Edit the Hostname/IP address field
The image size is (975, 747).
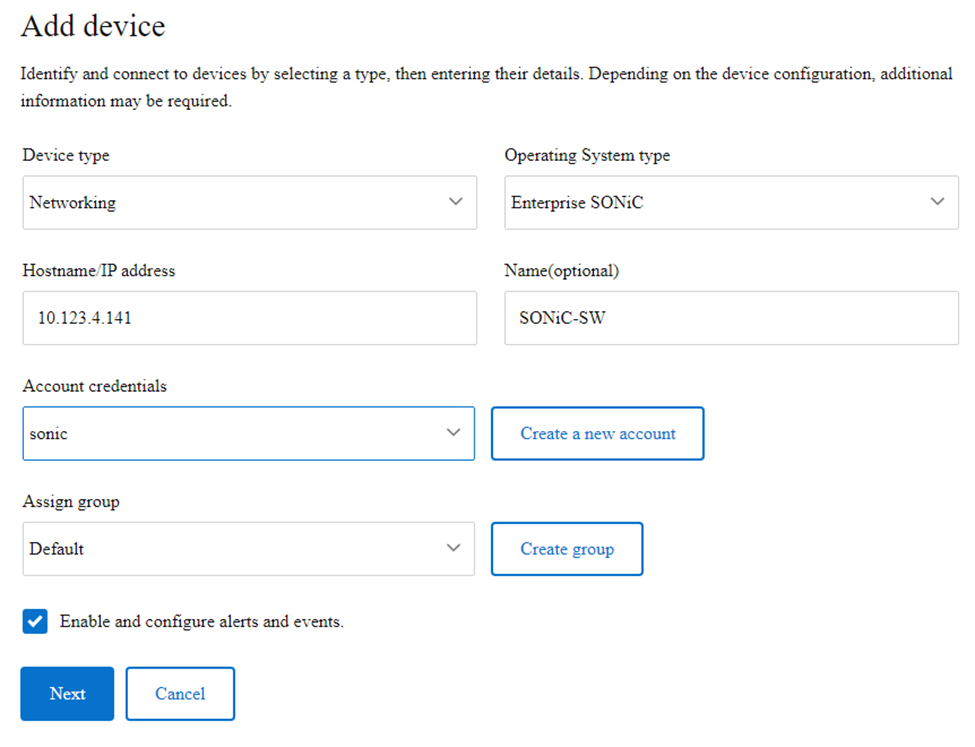point(248,317)
